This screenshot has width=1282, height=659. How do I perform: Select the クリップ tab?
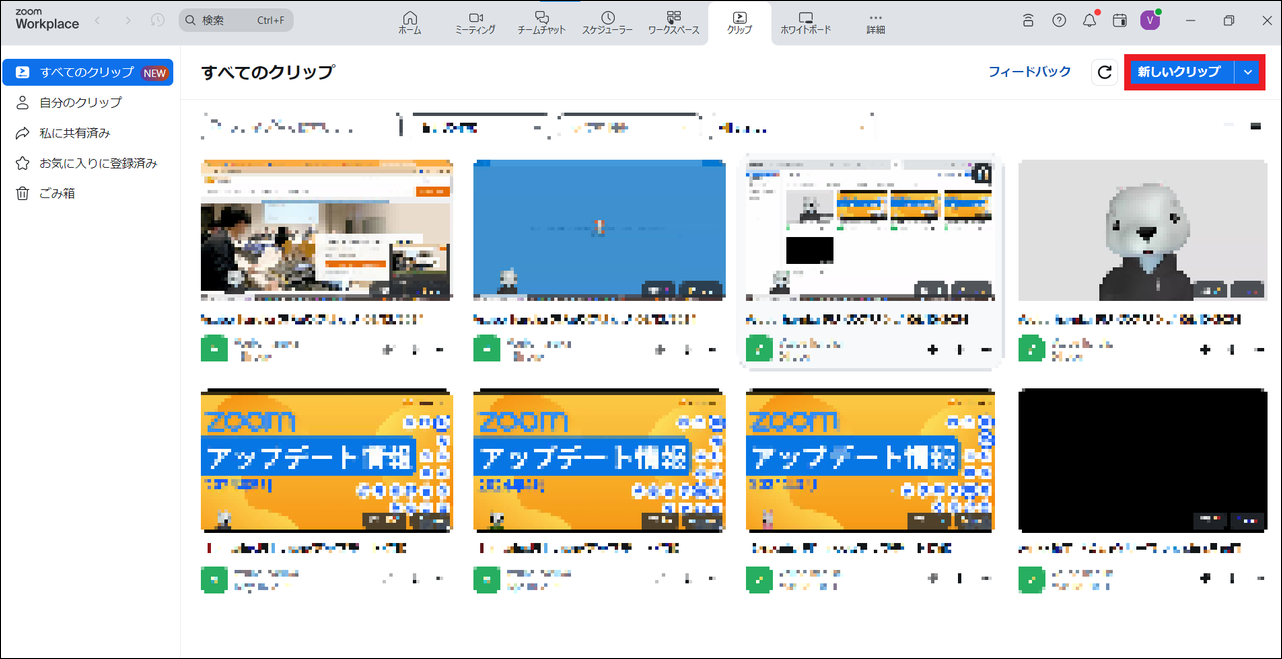pyautogui.click(x=739, y=22)
